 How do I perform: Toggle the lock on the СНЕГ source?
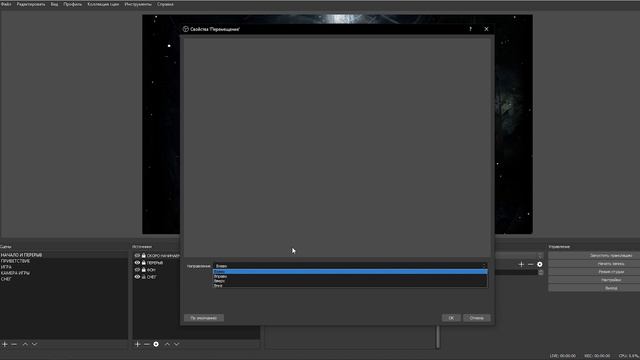click(x=144, y=277)
